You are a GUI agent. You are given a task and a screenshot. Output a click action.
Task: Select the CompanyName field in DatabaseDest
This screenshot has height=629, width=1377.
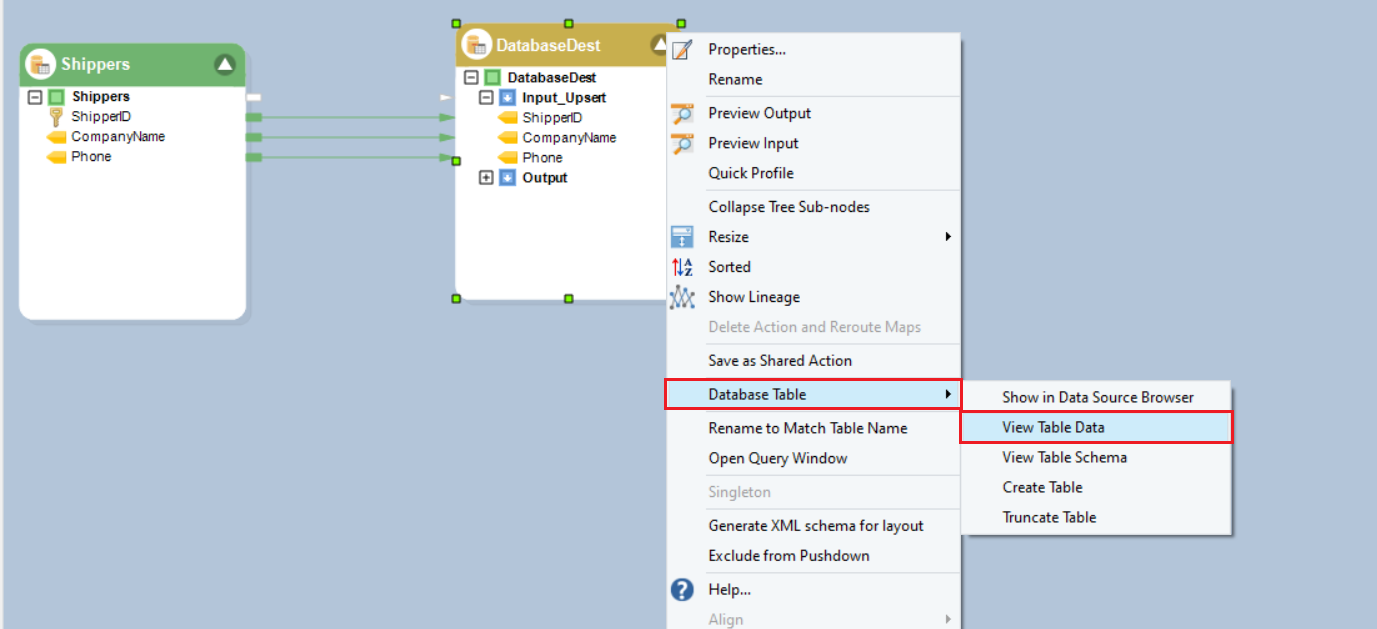[569, 137]
